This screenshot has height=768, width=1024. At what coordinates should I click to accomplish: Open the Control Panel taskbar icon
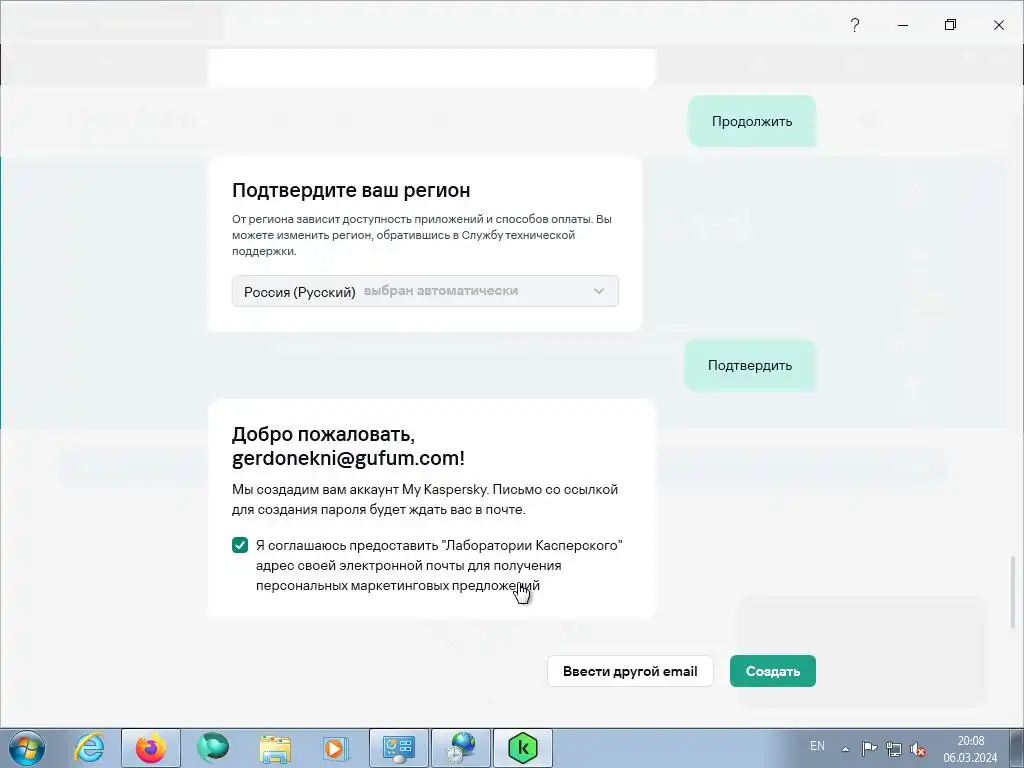coord(399,748)
